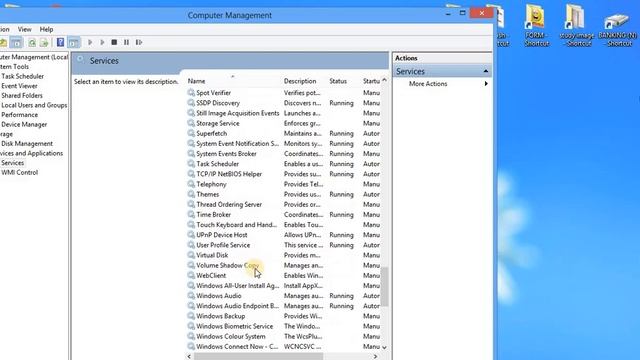Click the gear icon beside Windows Audio
640x360 pixels.
191,296
